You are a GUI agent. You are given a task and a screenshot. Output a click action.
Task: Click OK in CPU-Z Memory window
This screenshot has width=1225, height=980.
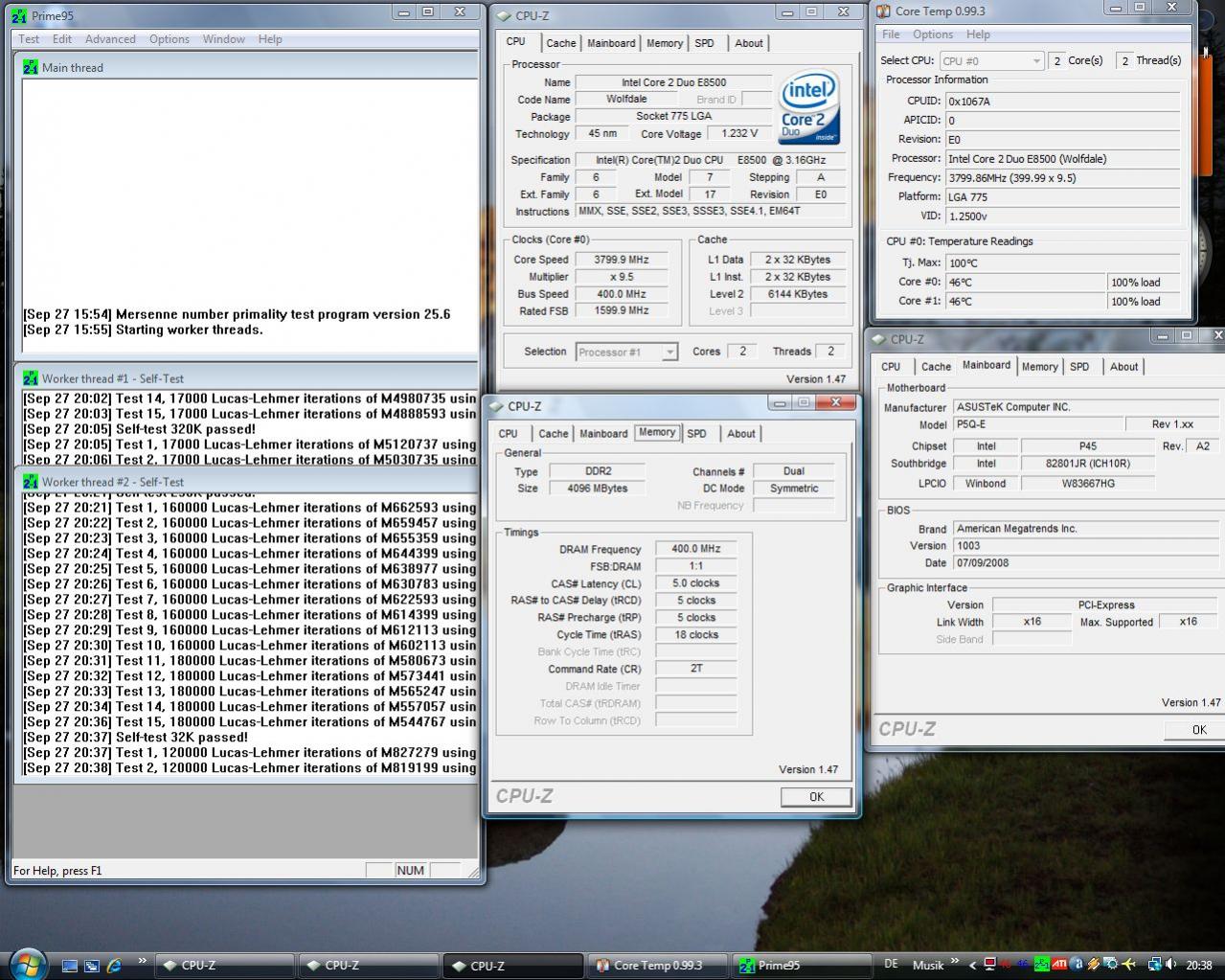816,797
